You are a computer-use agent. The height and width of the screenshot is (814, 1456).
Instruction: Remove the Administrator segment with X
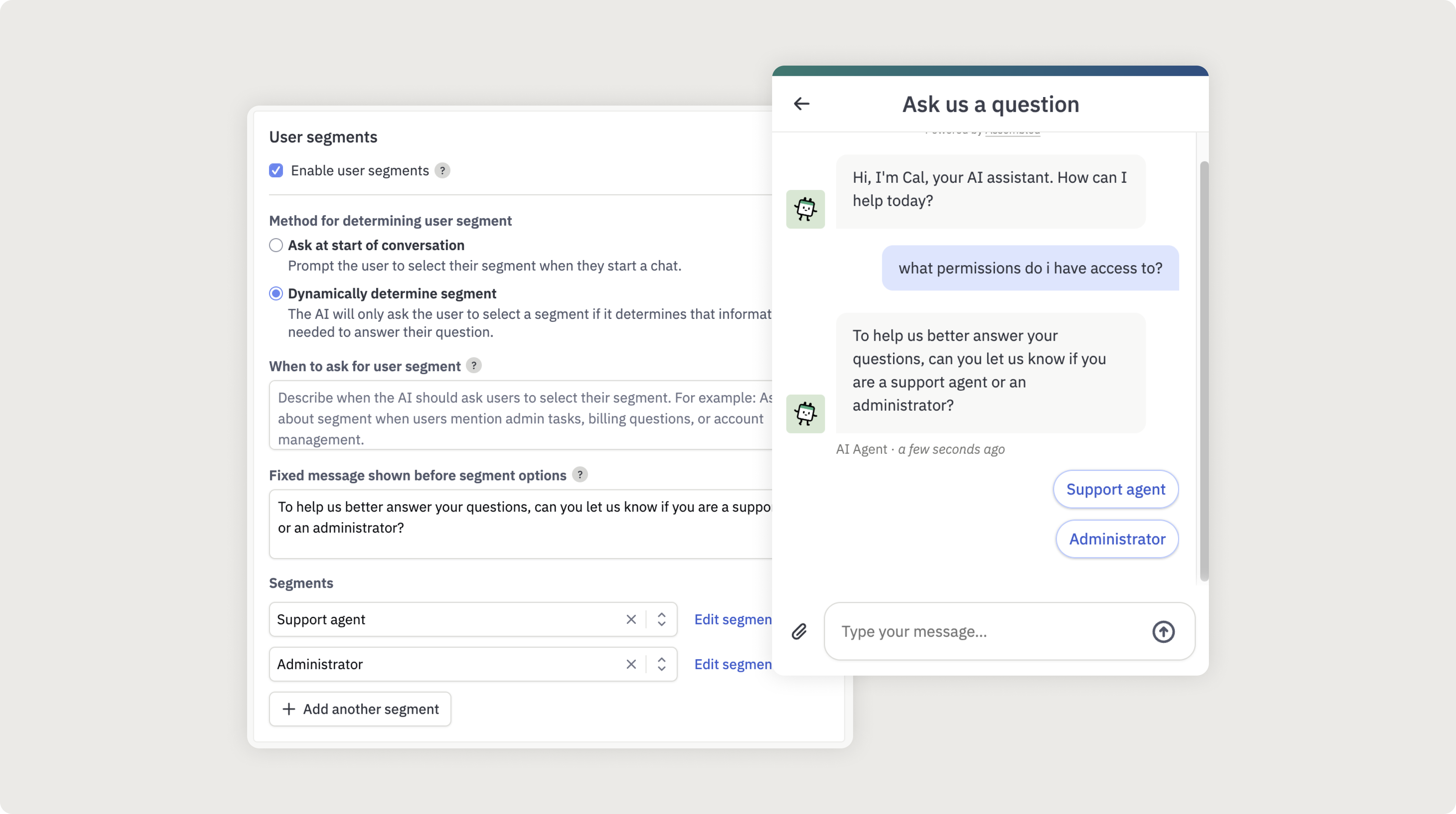tap(631, 664)
